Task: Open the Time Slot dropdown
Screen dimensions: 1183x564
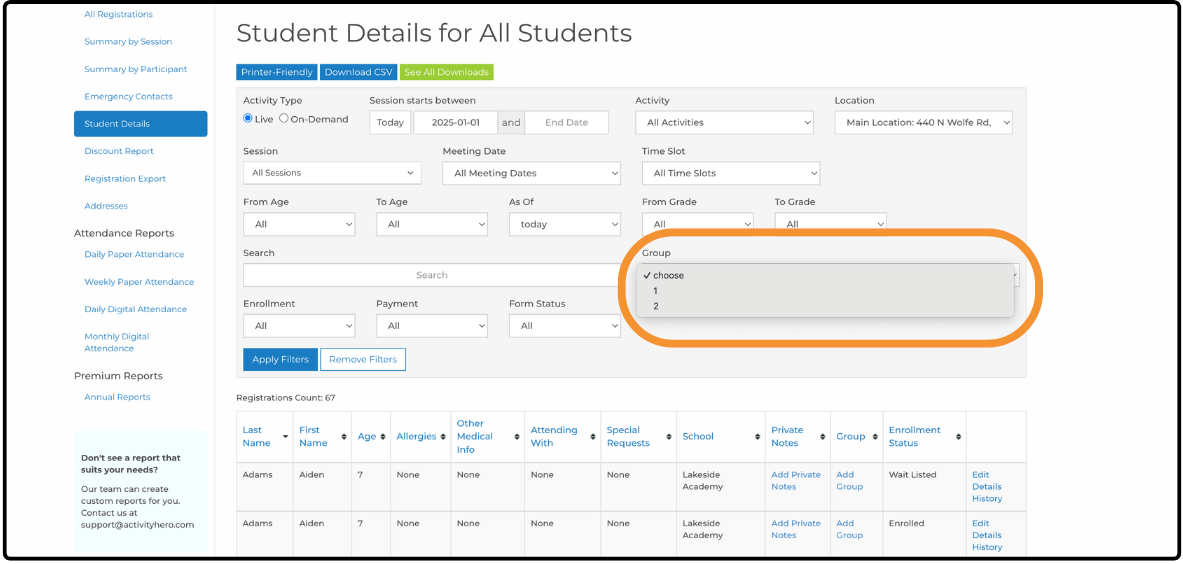Action: [731, 173]
